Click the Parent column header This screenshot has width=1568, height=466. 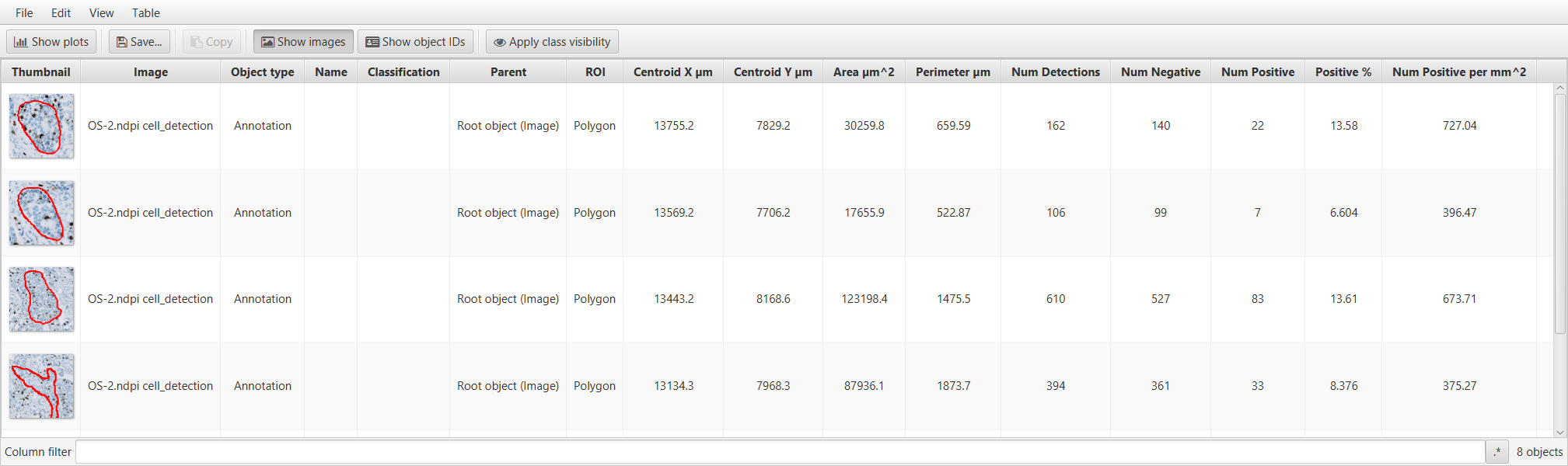point(508,71)
